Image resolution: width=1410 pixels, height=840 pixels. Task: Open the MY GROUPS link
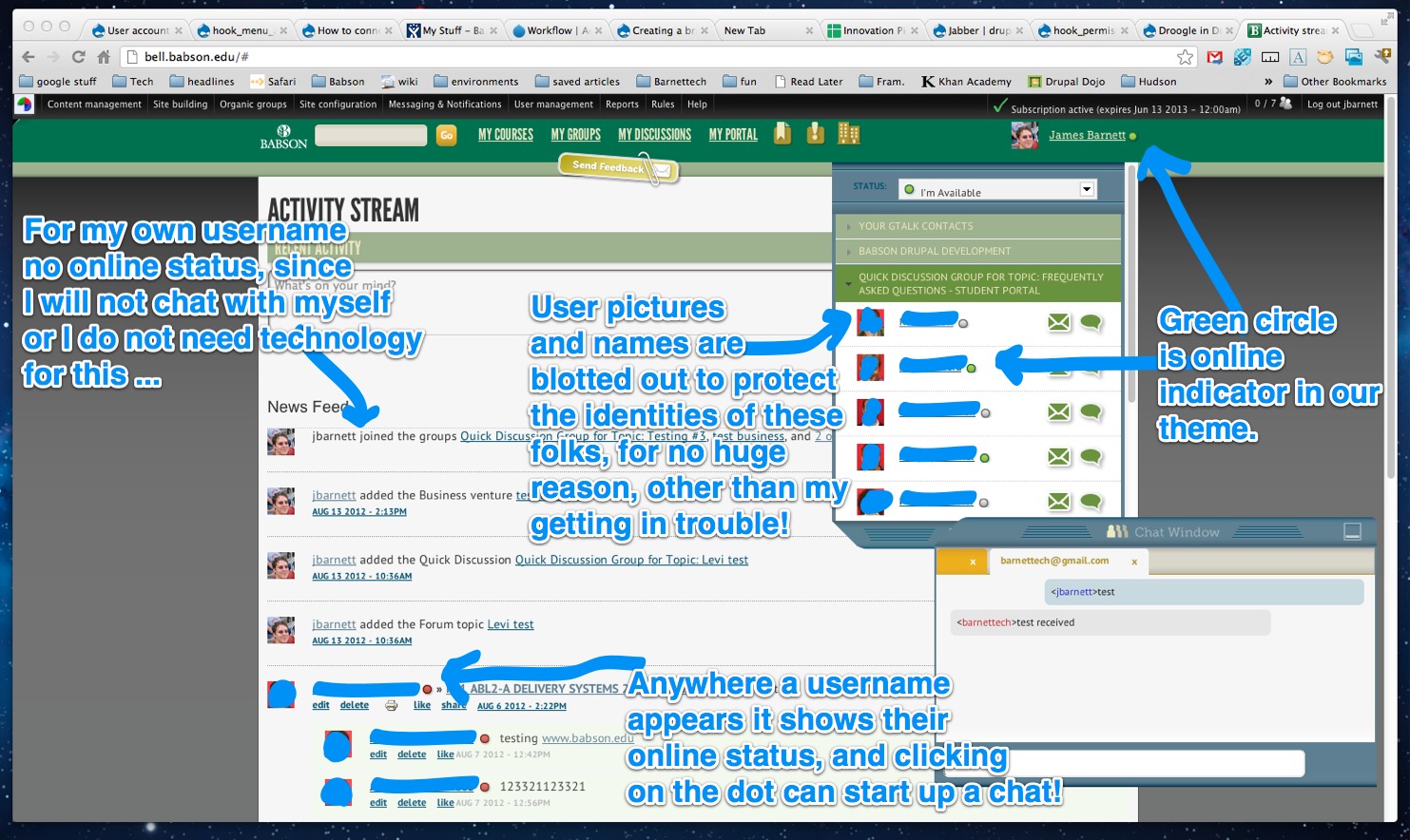pyautogui.click(x=575, y=135)
